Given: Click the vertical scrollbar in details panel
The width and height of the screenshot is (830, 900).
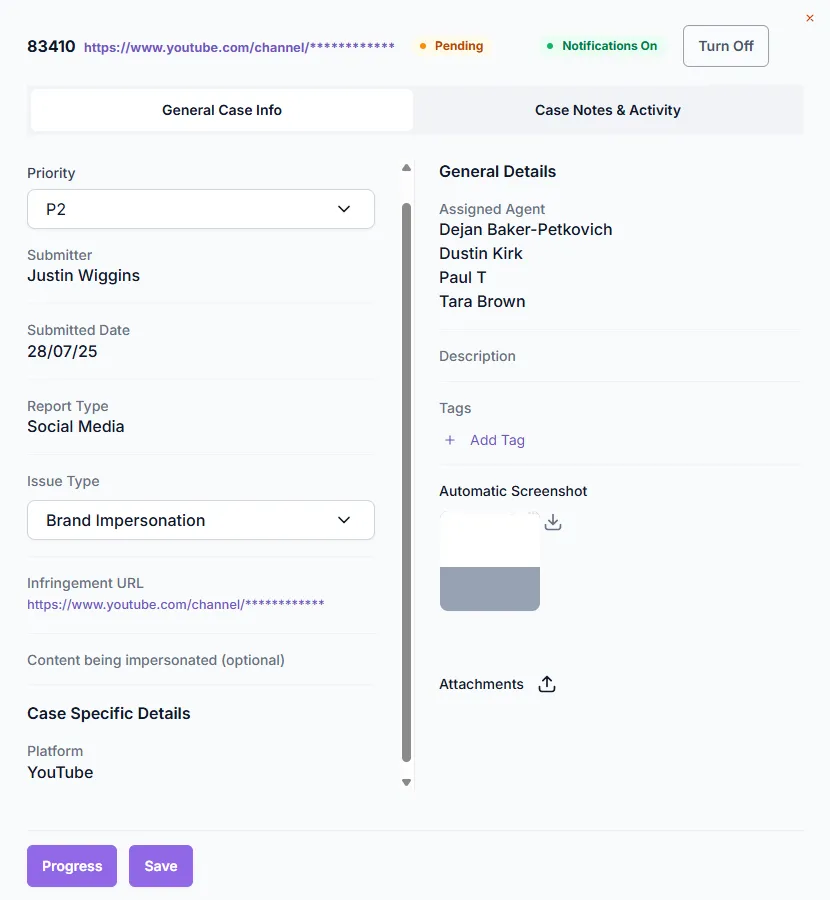Looking at the screenshot, I should pos(406,482).
